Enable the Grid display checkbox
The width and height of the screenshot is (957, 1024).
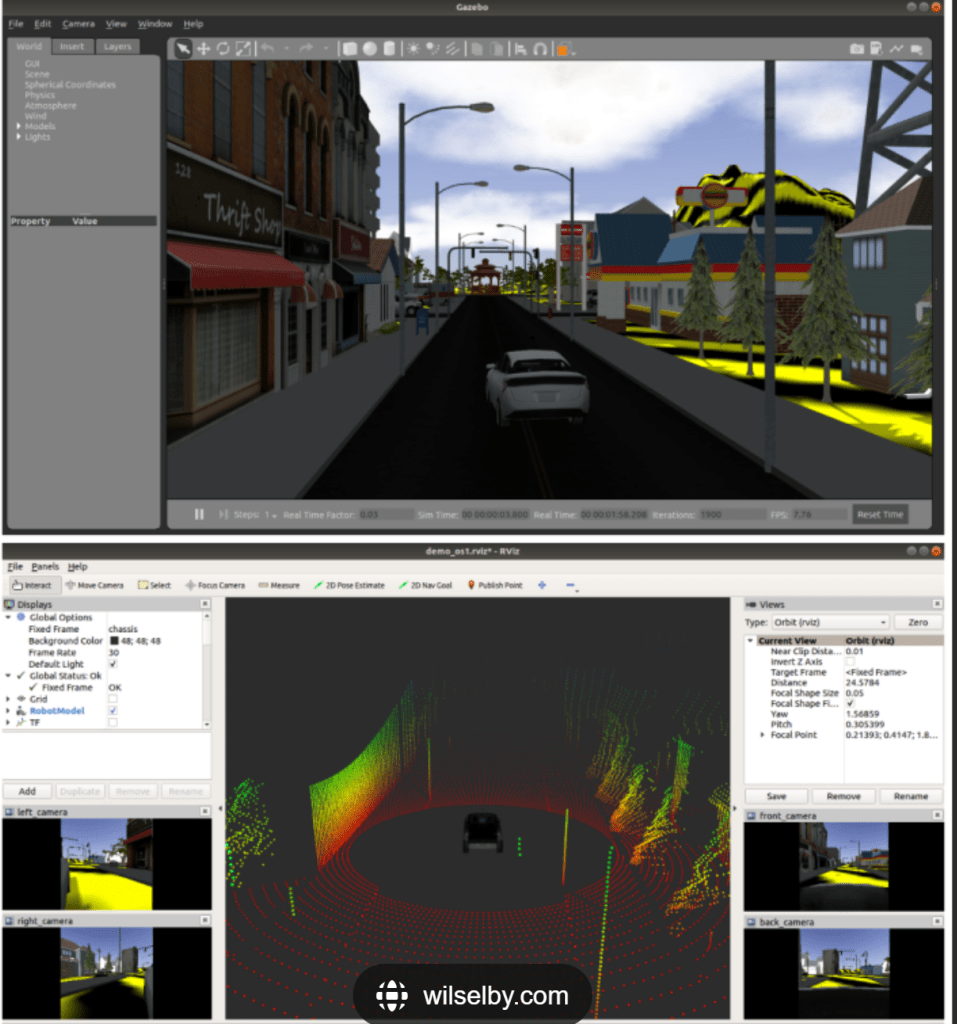[113, 699]
